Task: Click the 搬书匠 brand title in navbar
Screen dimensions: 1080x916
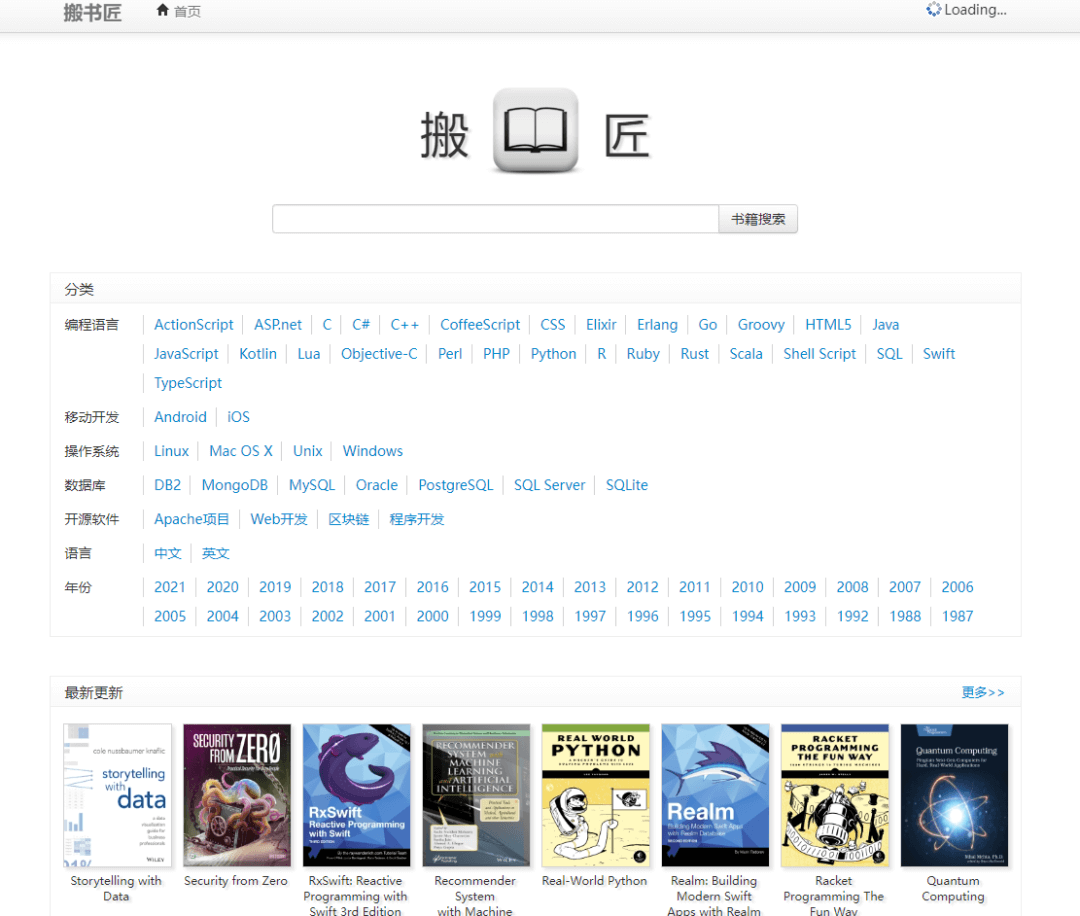Action: point(92,13)
